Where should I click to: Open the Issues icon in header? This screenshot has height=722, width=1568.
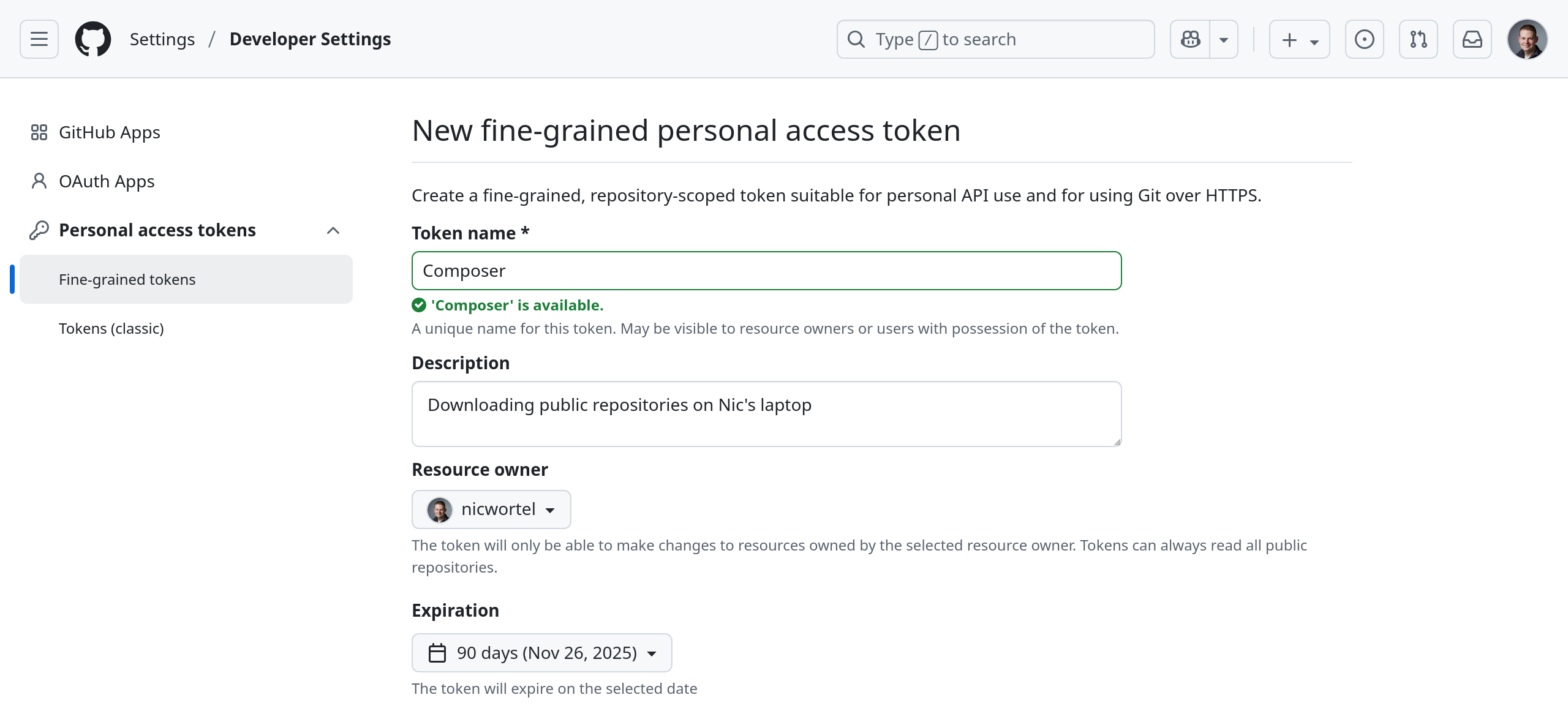coord(1364,39)
